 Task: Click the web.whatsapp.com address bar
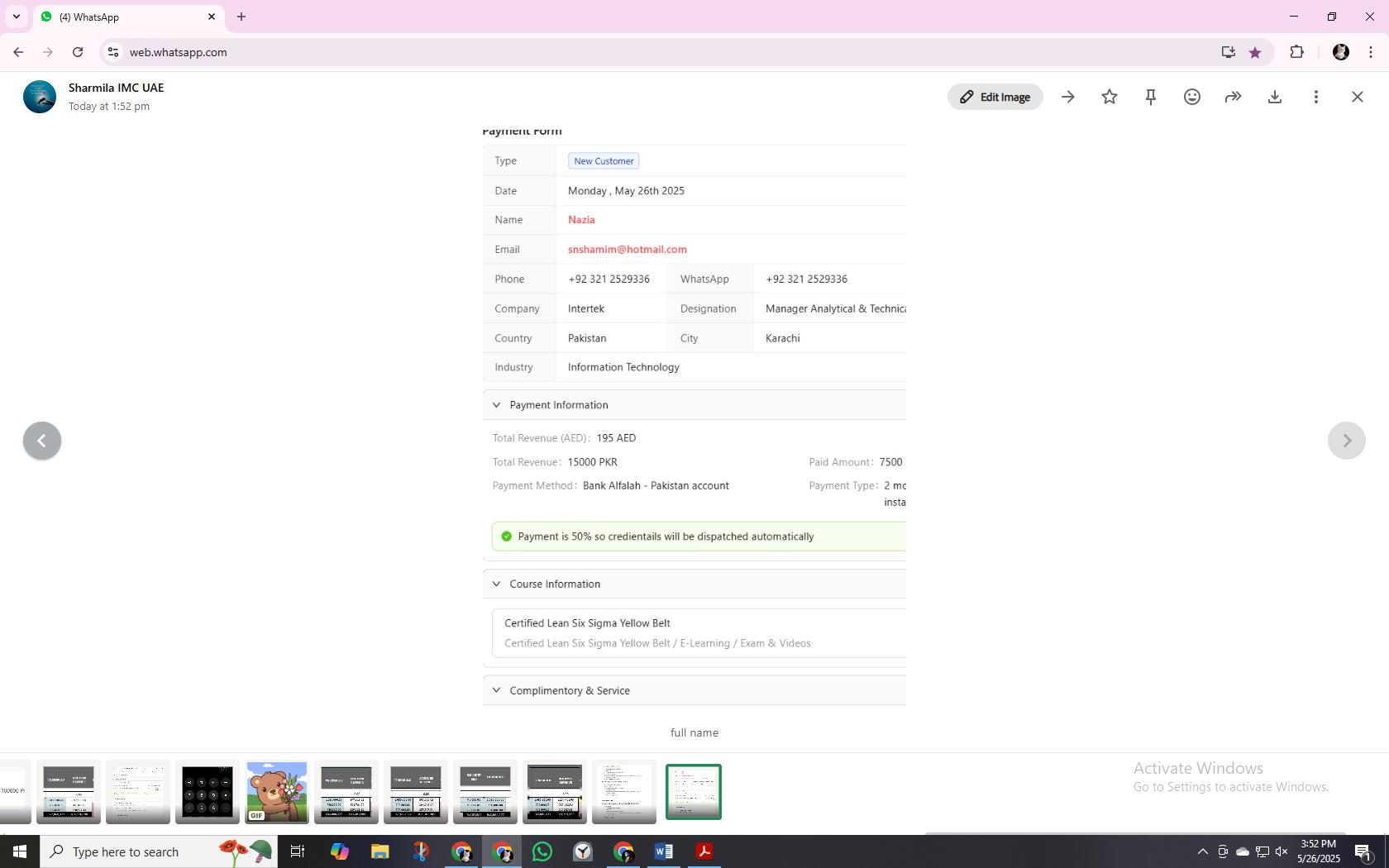click(661, 52)
